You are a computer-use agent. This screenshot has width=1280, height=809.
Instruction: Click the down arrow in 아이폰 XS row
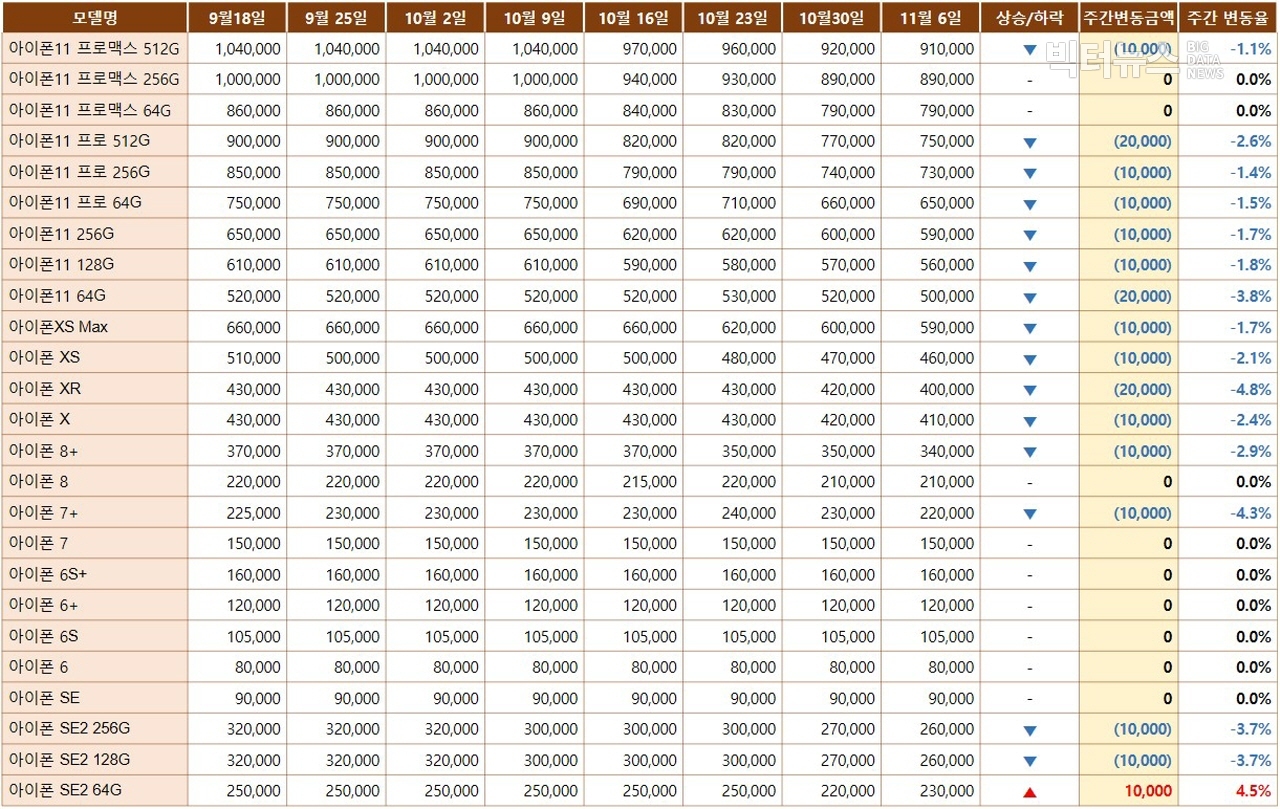pyautogui.click(x=1030, y=360)
